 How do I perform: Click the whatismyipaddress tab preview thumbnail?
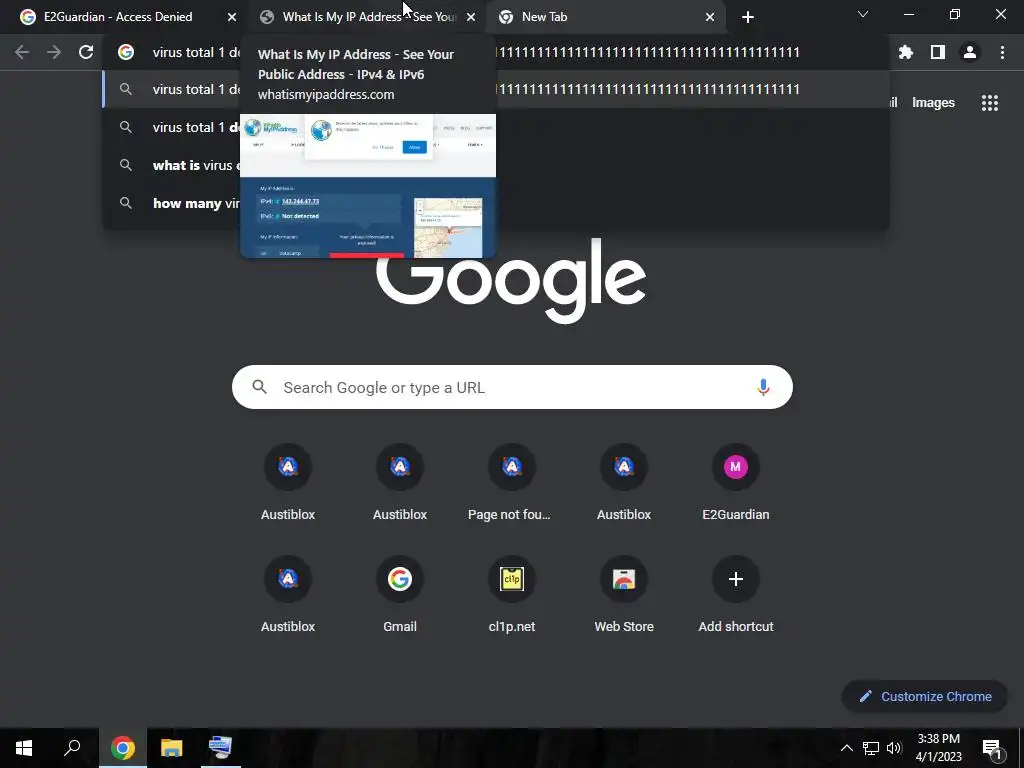[x=368, y=186]
